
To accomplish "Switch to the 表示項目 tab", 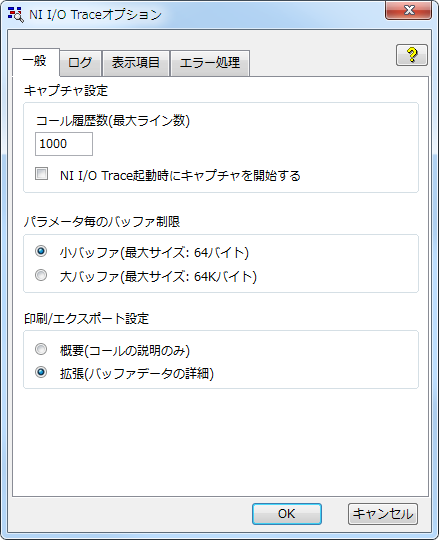I will point(136,63).
